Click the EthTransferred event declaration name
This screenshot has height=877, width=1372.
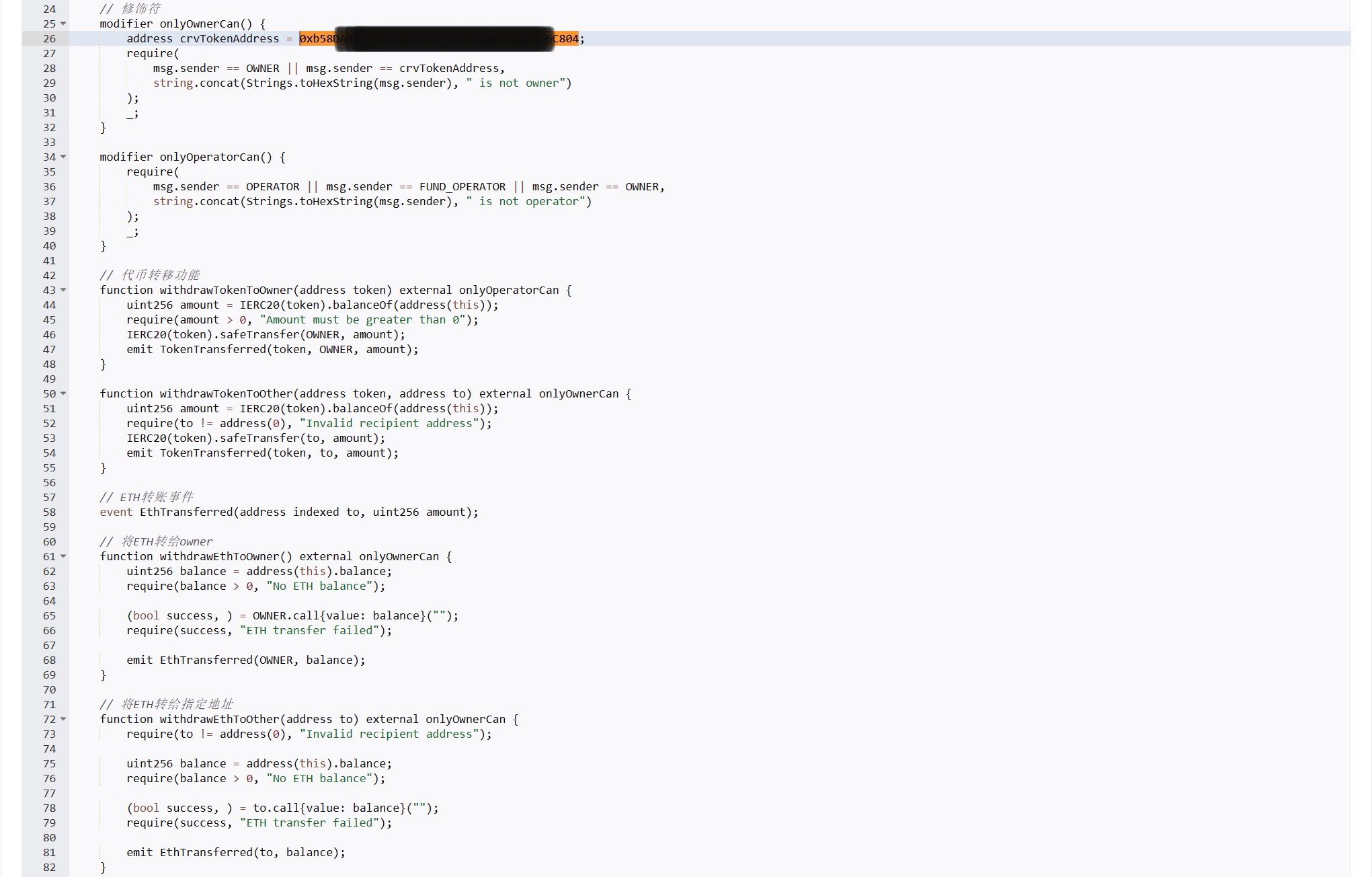coord(186,512)
